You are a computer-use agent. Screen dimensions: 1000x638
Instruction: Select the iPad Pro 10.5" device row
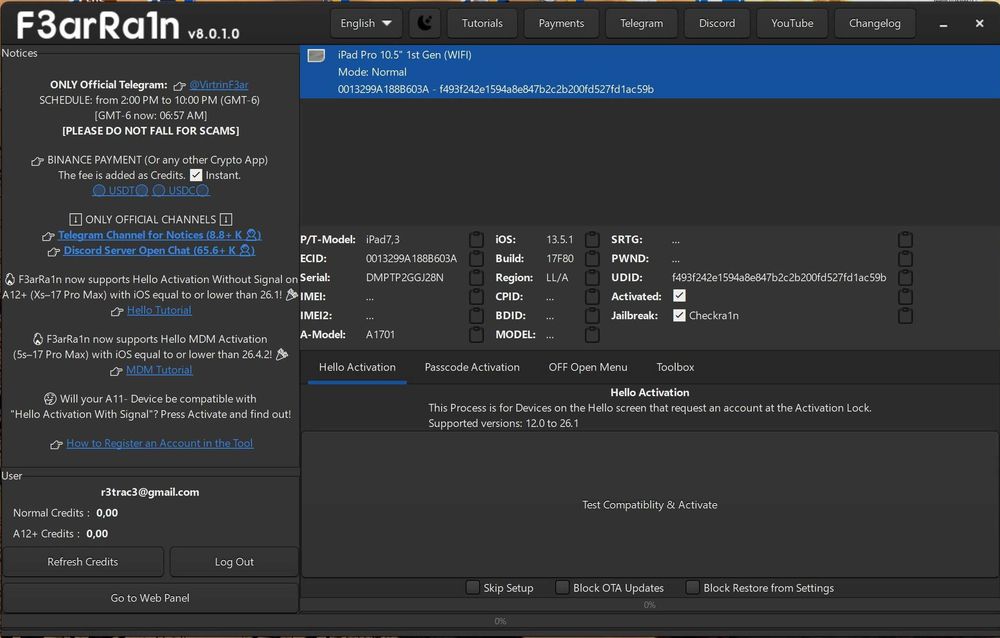[650, 71]
